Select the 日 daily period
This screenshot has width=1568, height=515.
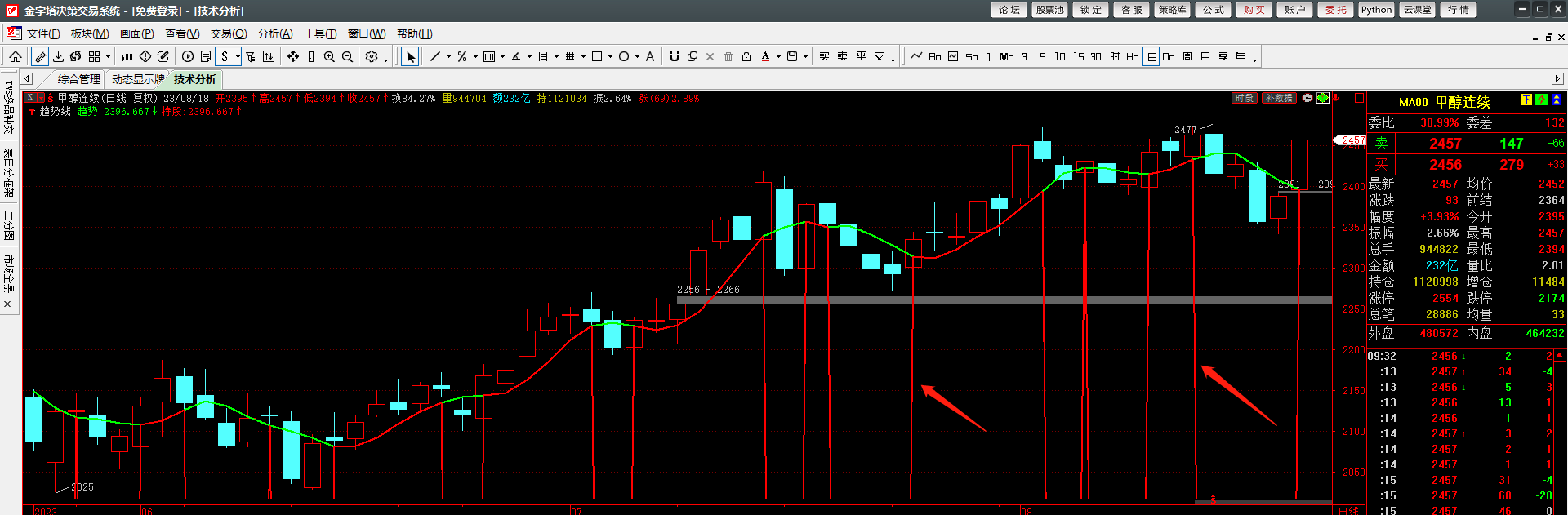click(x=1151, y=56)
